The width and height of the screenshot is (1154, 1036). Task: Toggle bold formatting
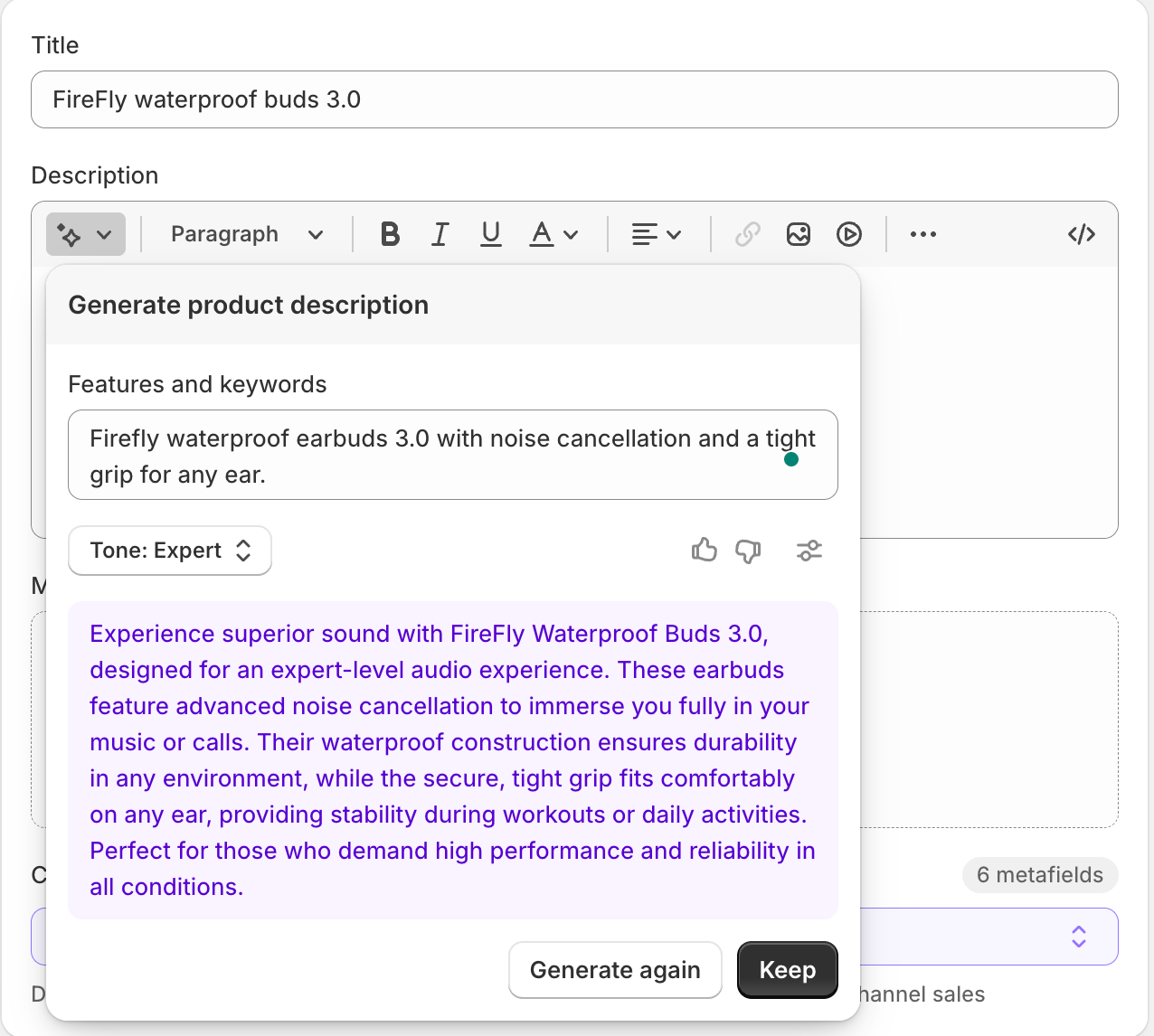tap(390, 234)
